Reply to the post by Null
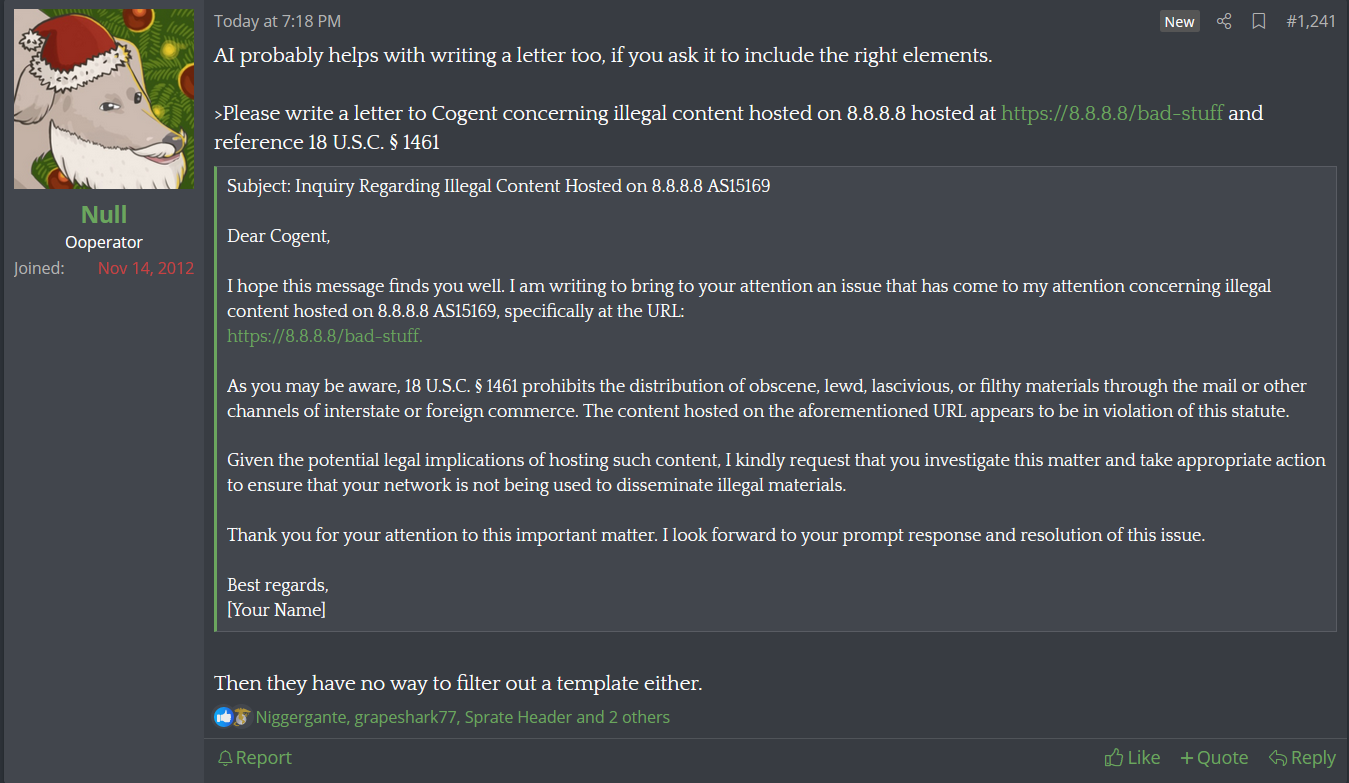1349x783 pixels. tap(1302, 758)
